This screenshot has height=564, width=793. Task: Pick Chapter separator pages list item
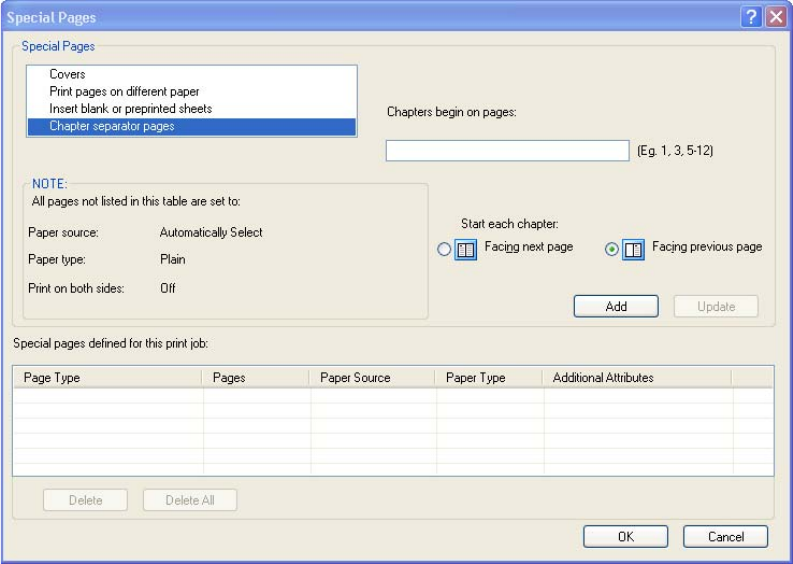point(111,126)
